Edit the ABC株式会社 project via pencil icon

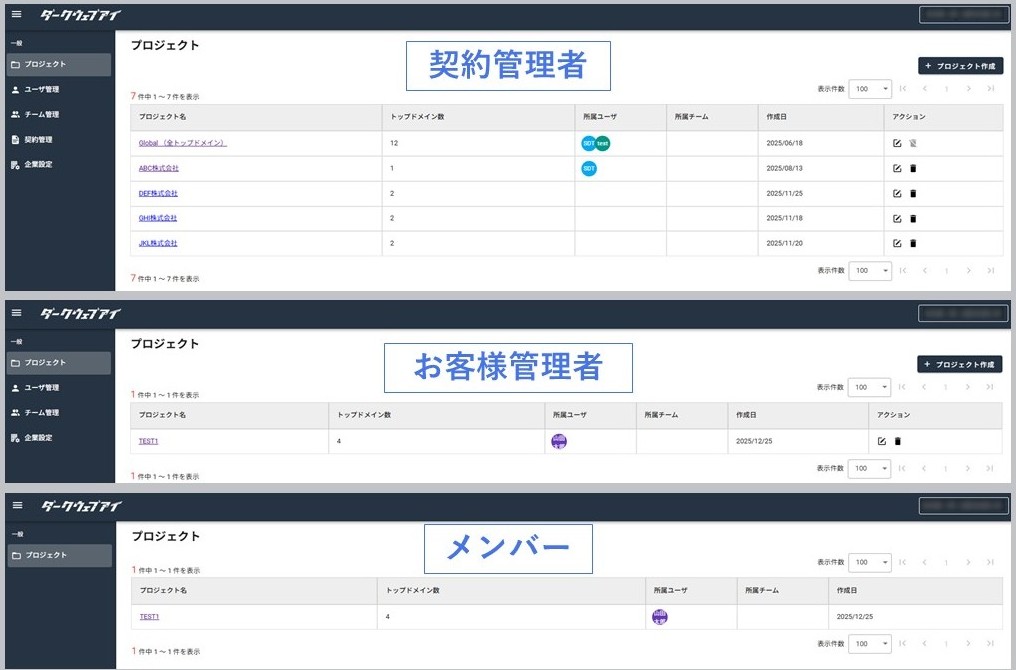pos(897,168)
